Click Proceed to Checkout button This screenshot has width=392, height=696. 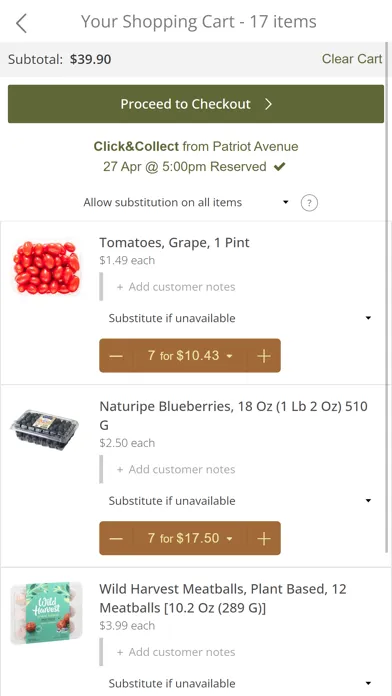pos(196,104)
